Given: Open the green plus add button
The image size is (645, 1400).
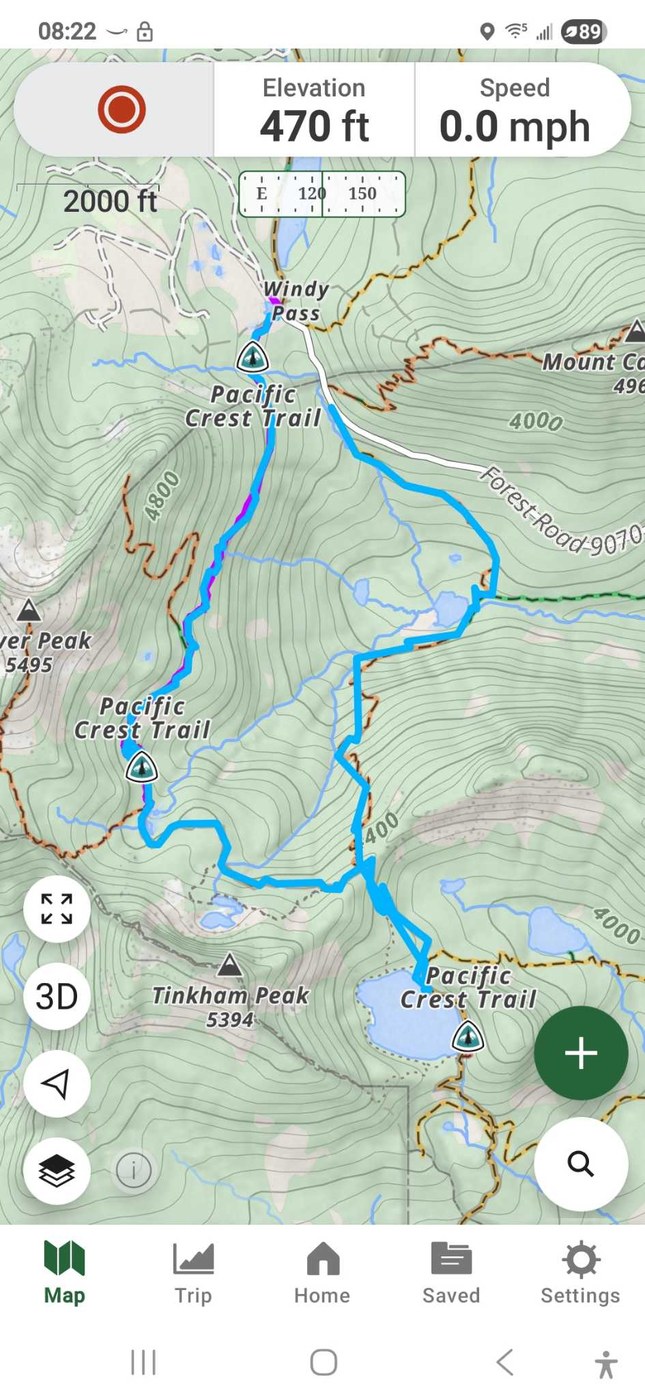Looking at the screenshot, I should [581, 1053].
